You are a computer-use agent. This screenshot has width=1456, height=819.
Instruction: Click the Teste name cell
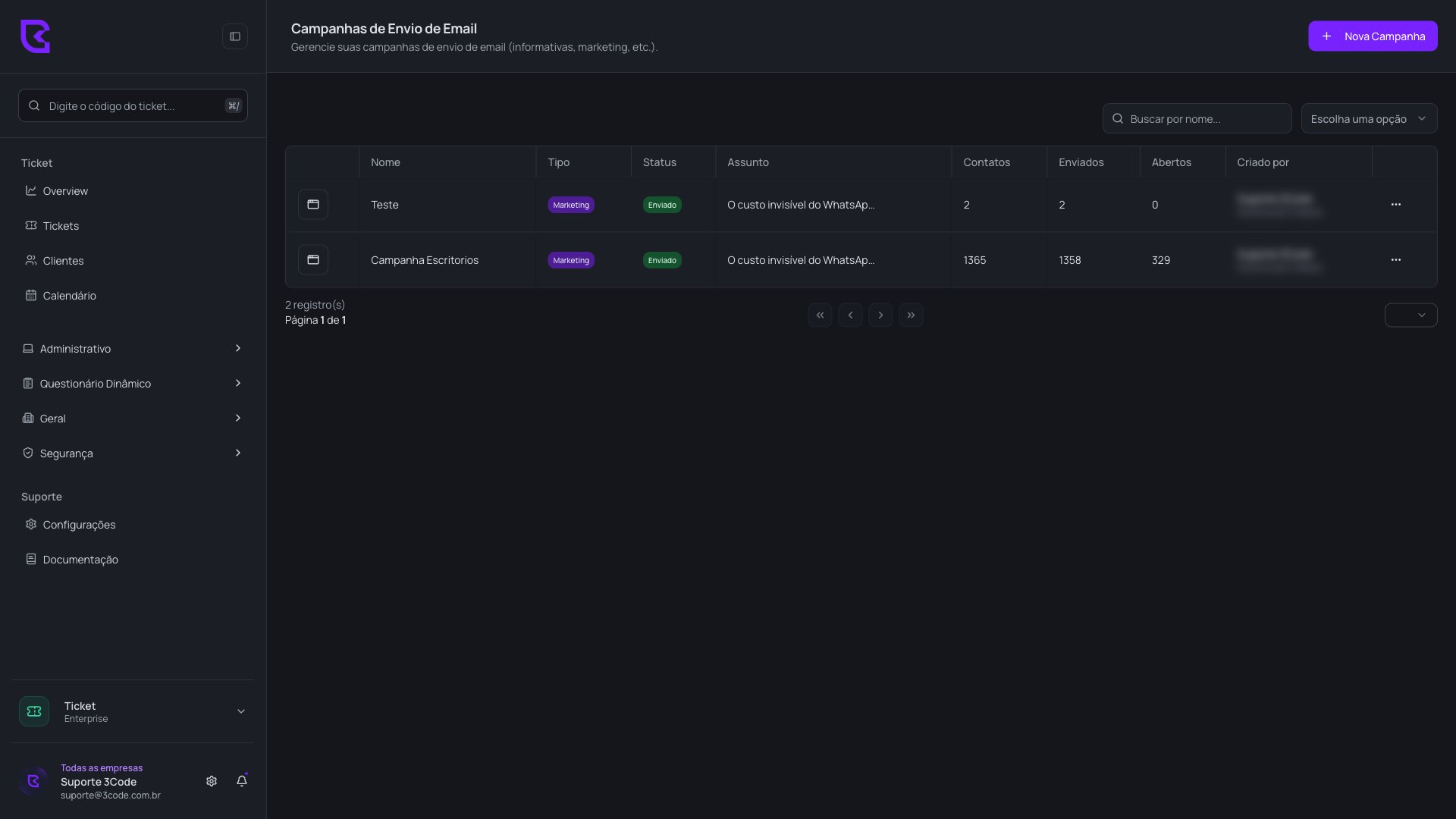[384, 205]
